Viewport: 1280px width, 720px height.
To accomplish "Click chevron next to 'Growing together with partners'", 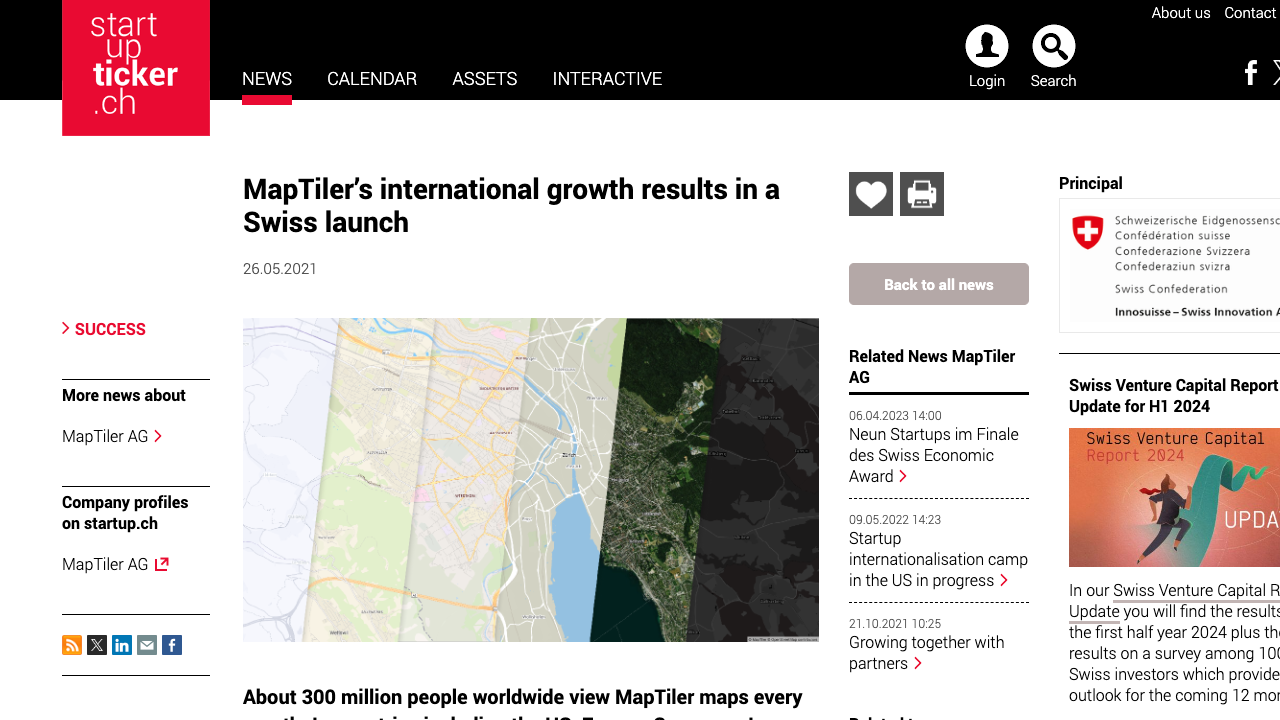I will pyautogui.click(x=918, y=663).
